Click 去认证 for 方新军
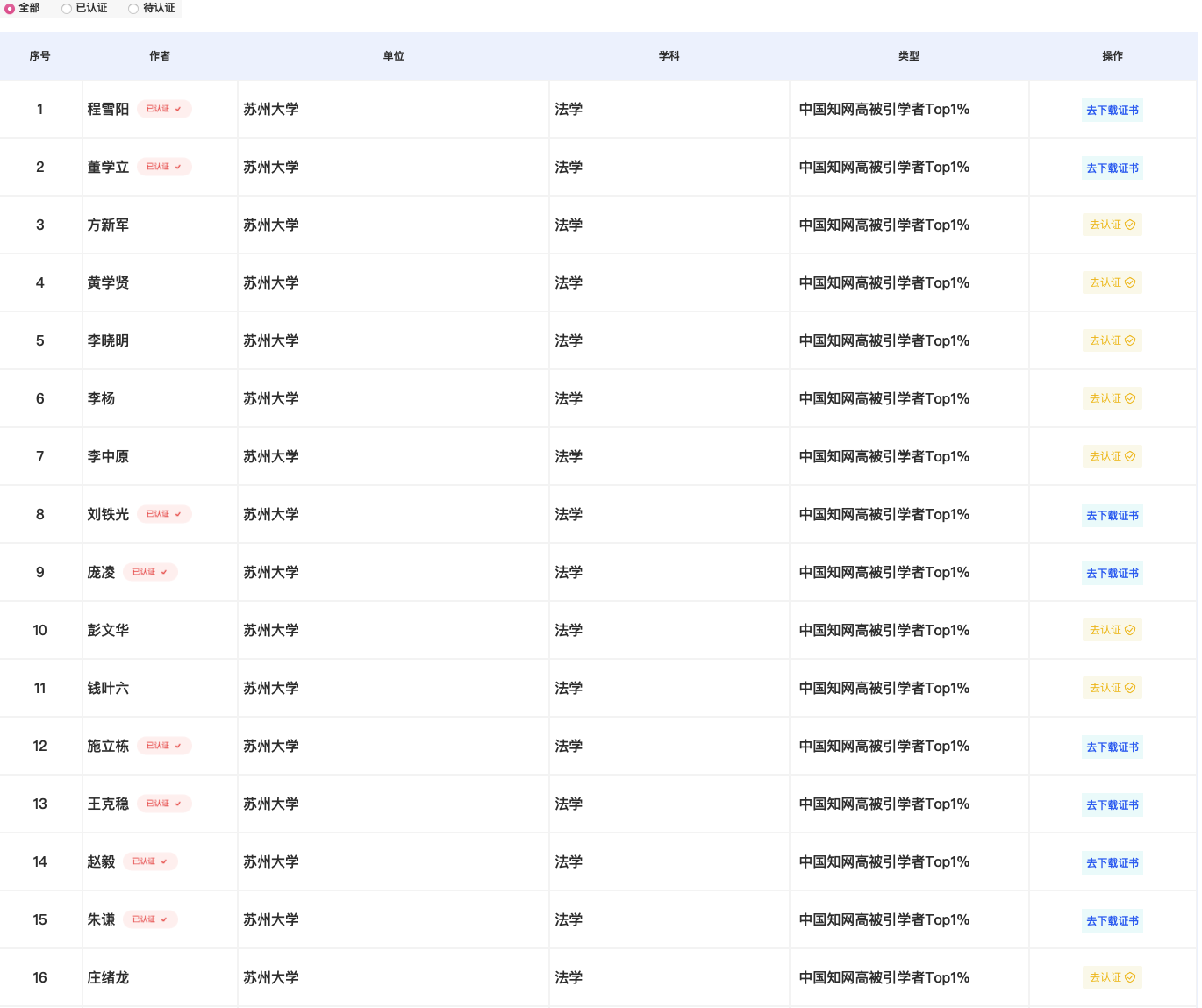 point(1112,225)
